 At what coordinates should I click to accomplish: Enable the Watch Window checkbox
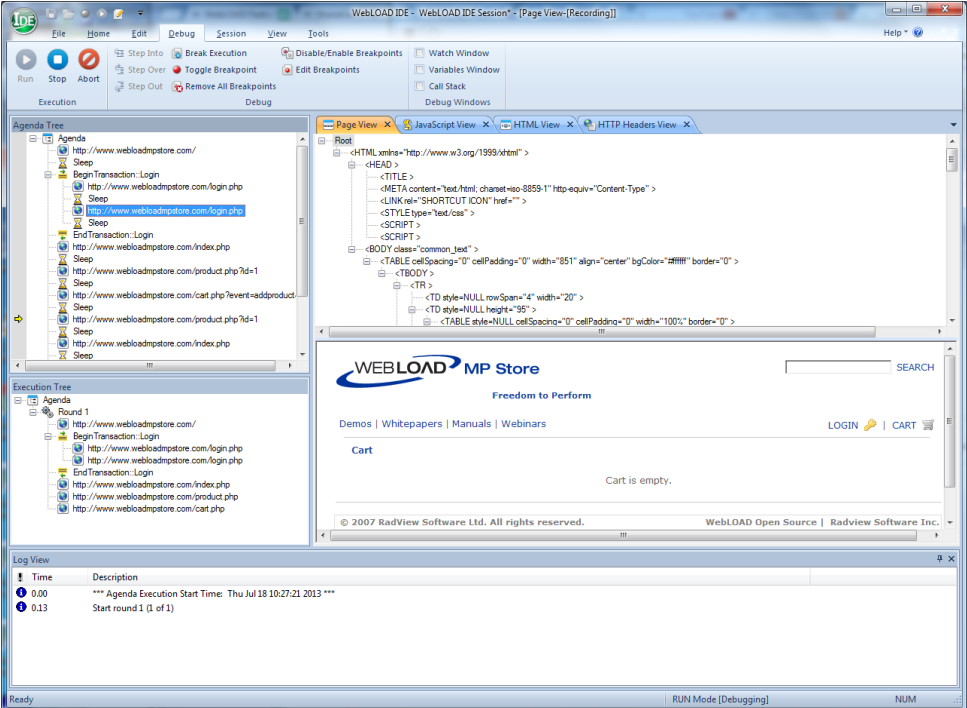(x=421, y=53)
